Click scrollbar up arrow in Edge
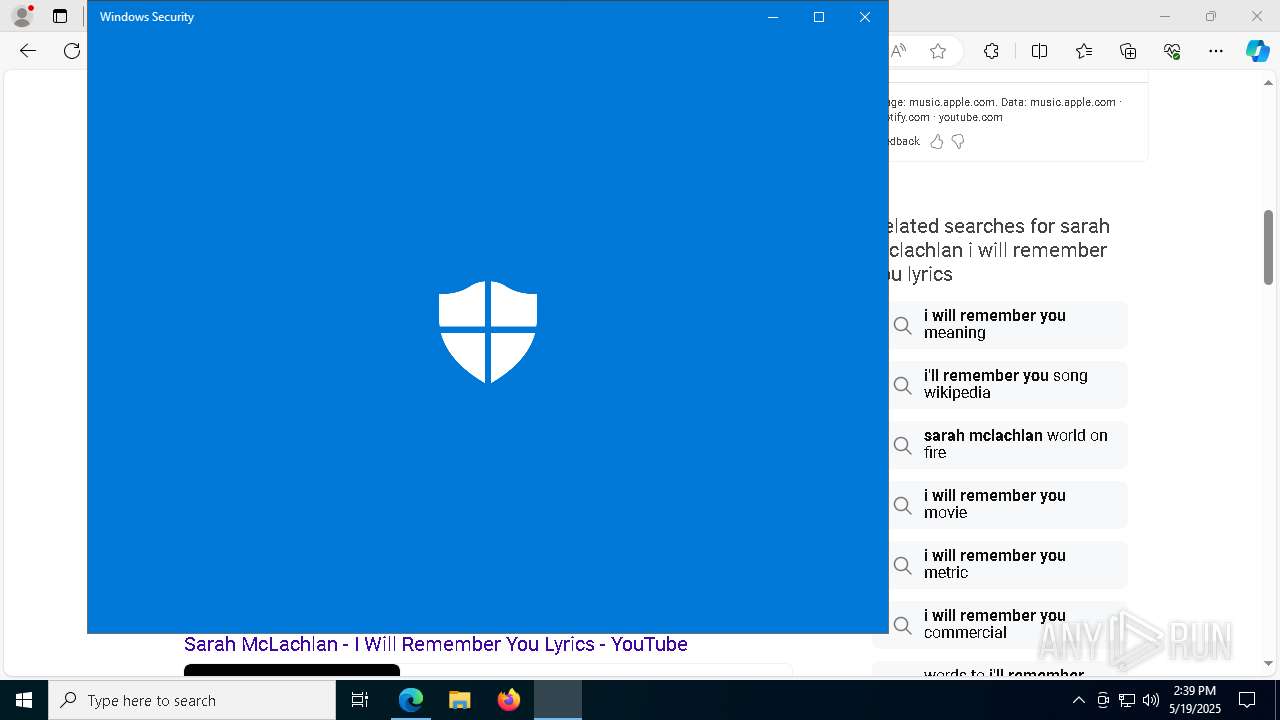Screen dimensions: 1280x720 [x=1268, y=83]
